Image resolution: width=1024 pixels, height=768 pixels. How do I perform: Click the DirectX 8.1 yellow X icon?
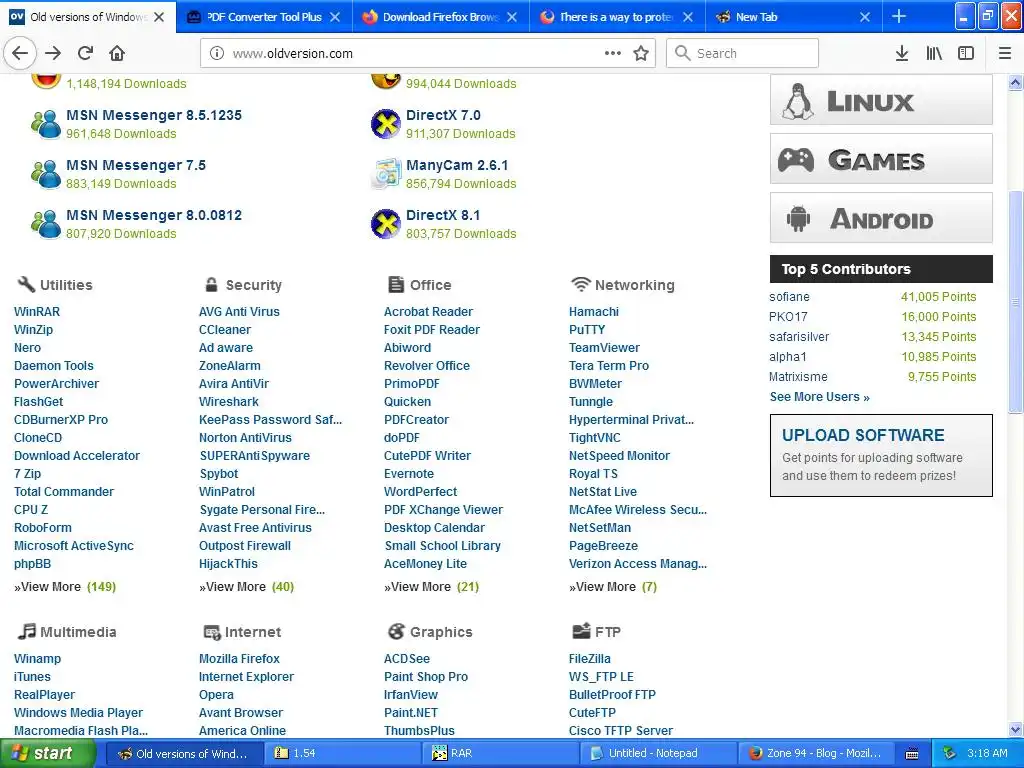[x=385, y=224]
